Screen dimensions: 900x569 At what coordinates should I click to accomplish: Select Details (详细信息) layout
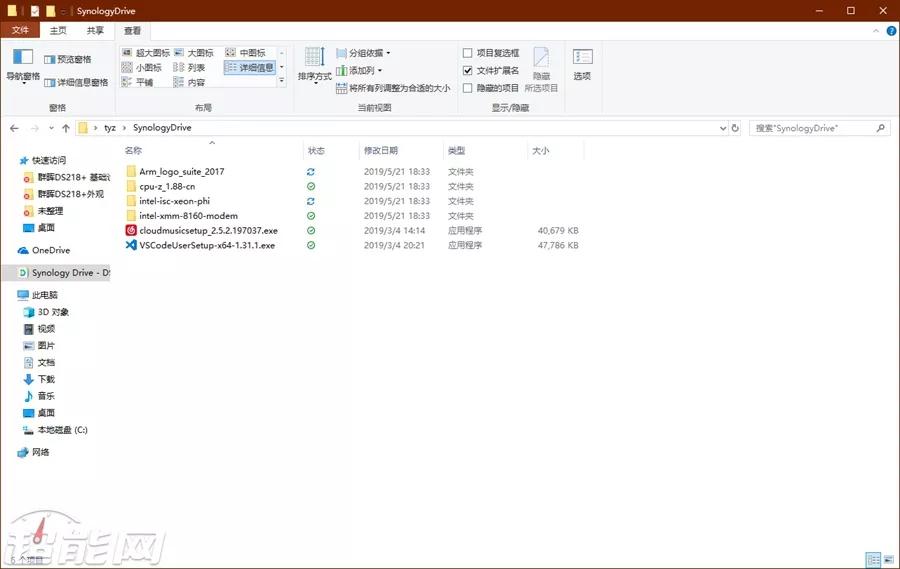[x=250, y=68]
